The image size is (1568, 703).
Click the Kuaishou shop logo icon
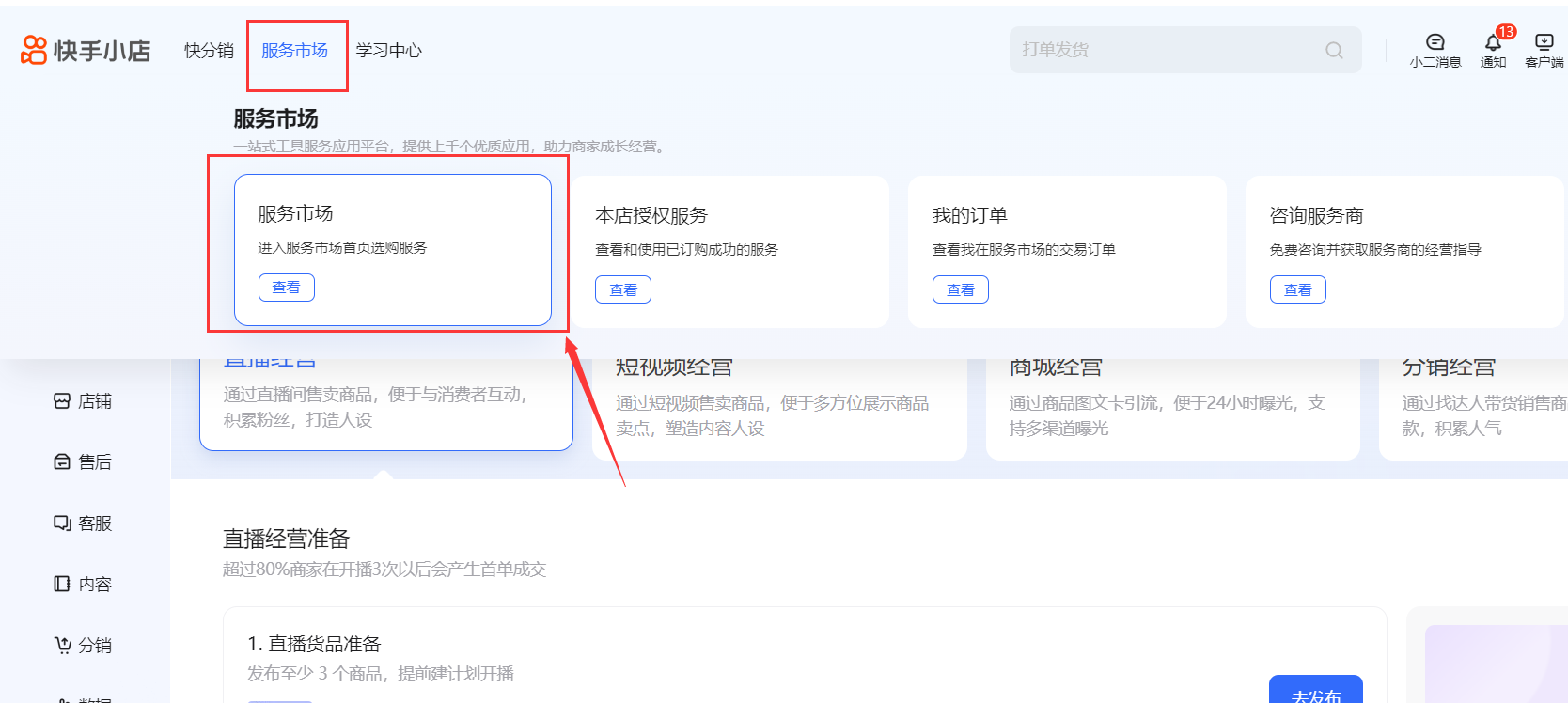[x=34, y=50]
